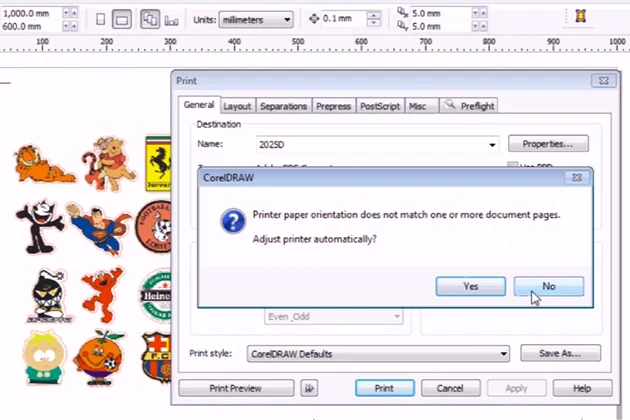
Task: Select the Elmo sticker image
Action: [102, 294]
